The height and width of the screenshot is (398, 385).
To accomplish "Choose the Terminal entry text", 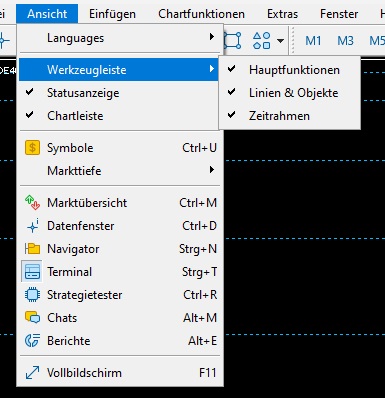I will tap(69, 272).
